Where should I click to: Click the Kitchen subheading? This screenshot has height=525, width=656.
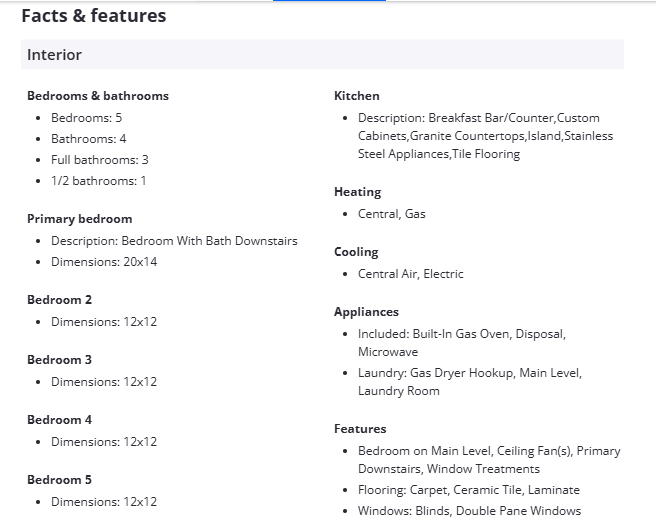coord(357,96)
